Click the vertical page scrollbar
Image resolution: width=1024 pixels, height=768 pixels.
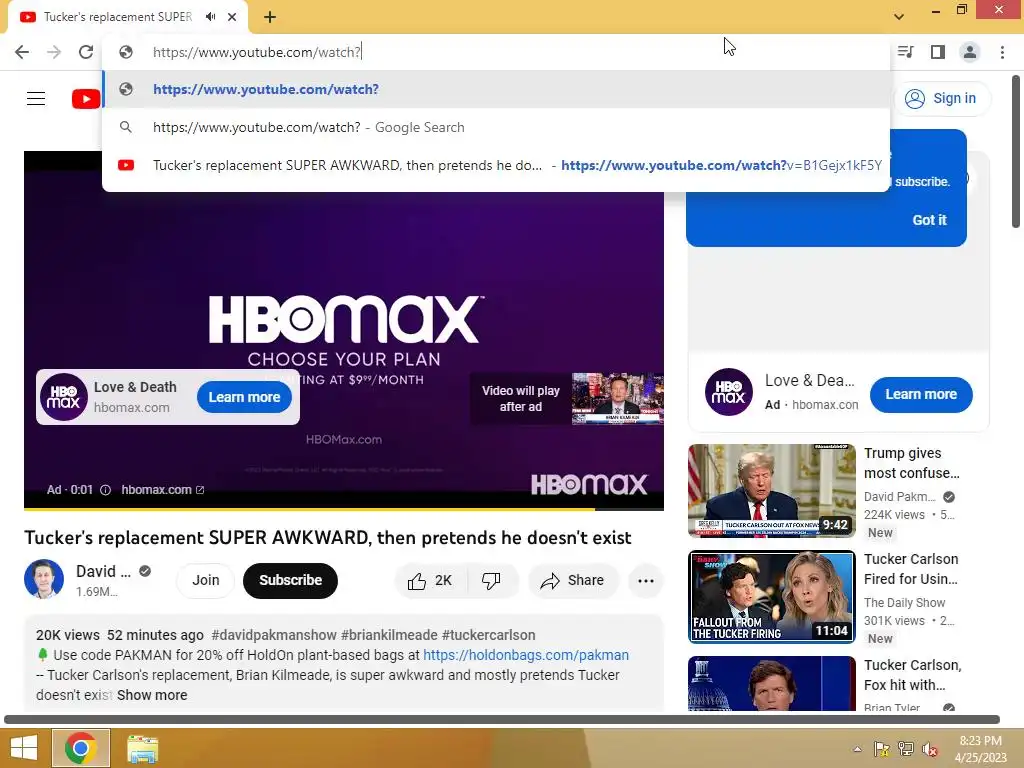click(x=1016, y=152)
